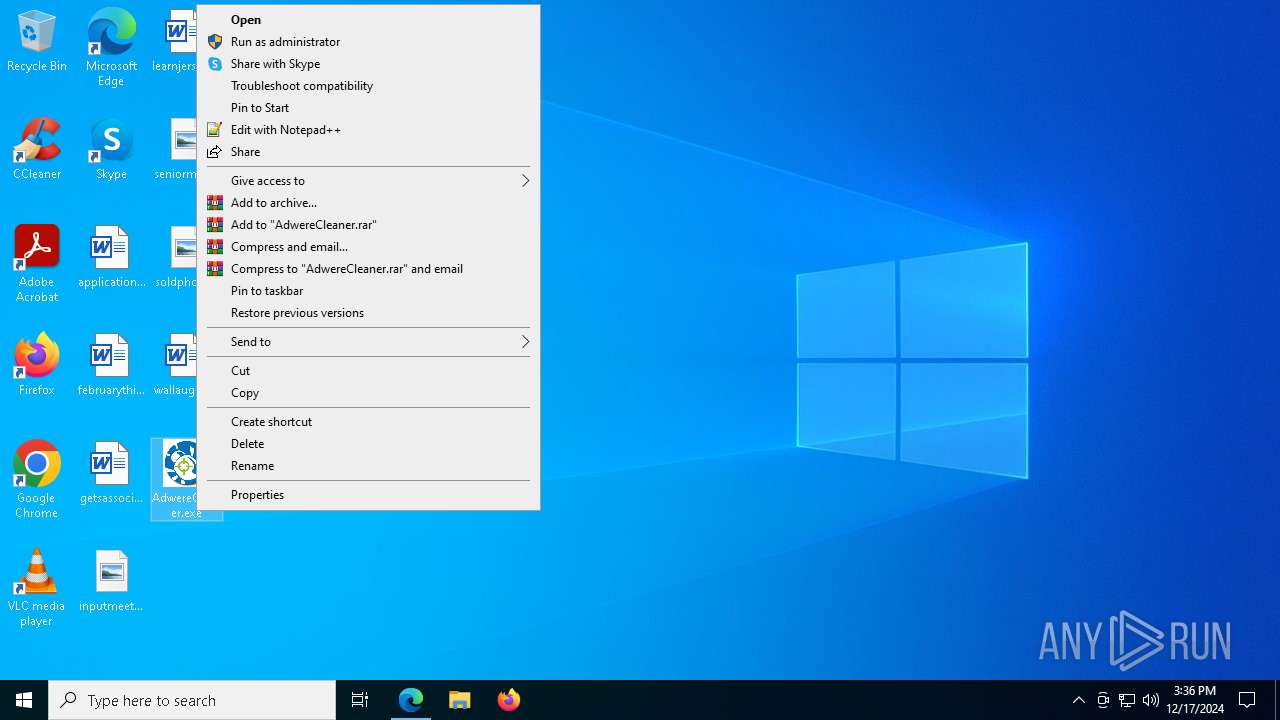Viewport: 1280px width, 720px height.
Task: Choose Add to "AdwereCleaner.rar"
Action: tap(368, 224)
